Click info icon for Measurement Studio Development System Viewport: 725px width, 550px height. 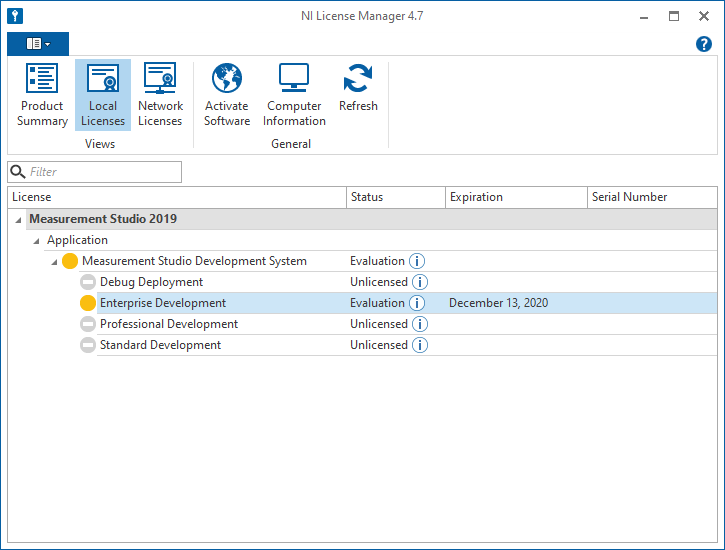[417, 261]
